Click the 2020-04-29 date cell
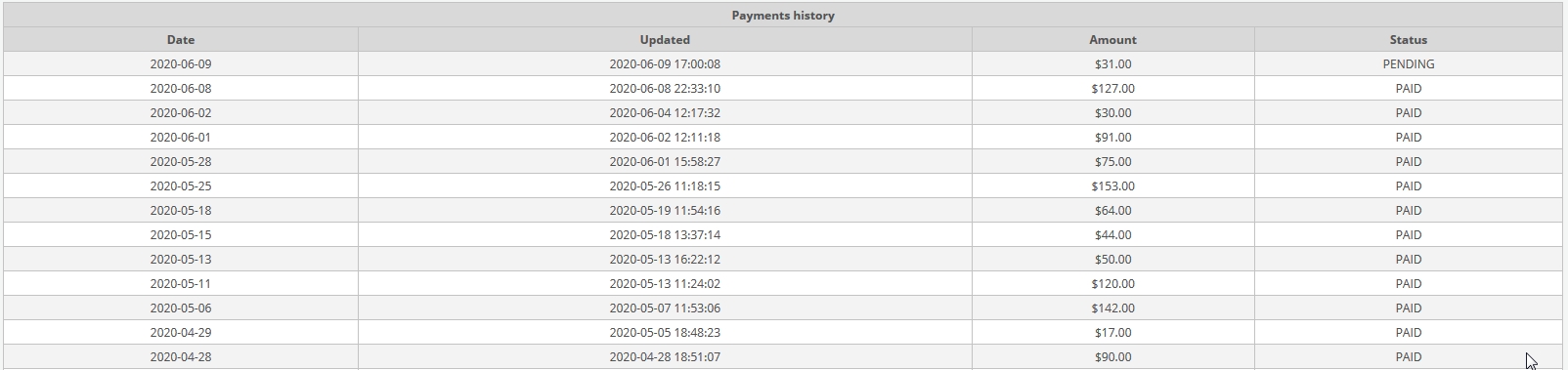 (181, 333)
